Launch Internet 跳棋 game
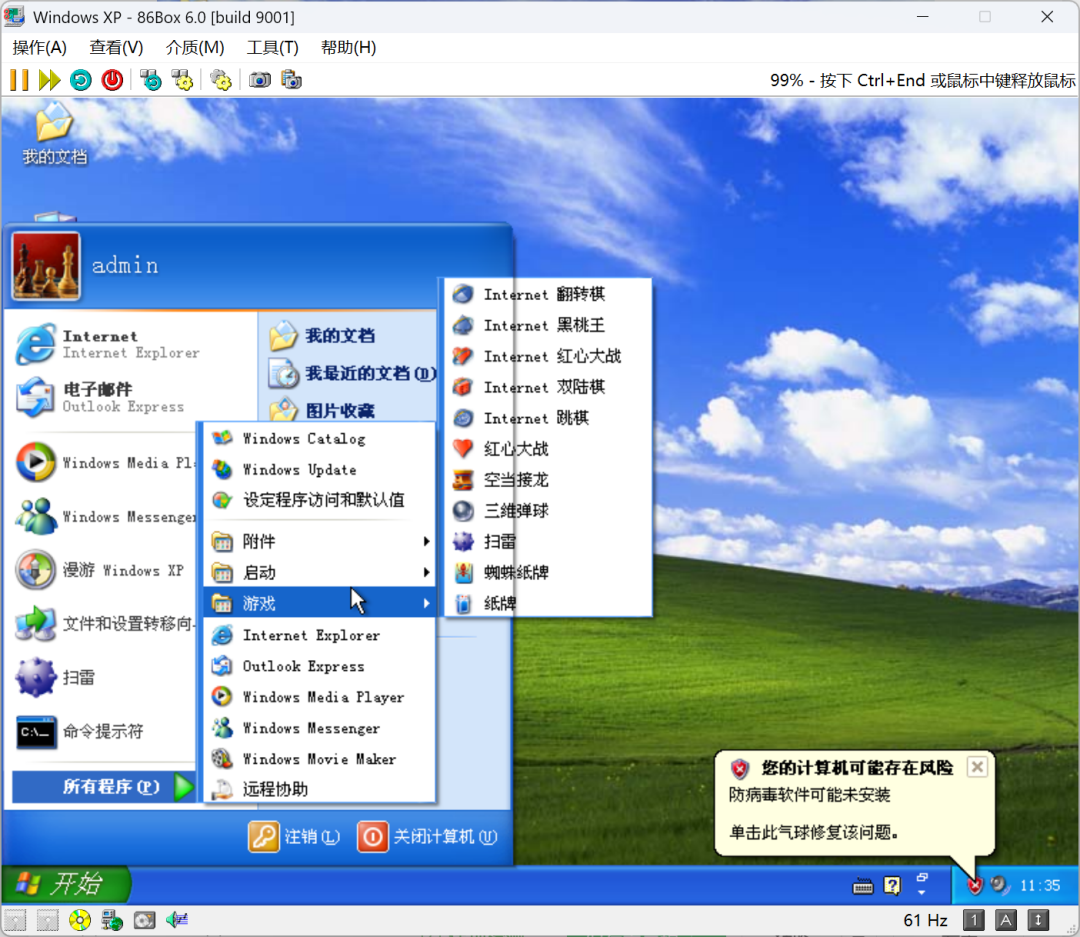 tap(548, 418)
